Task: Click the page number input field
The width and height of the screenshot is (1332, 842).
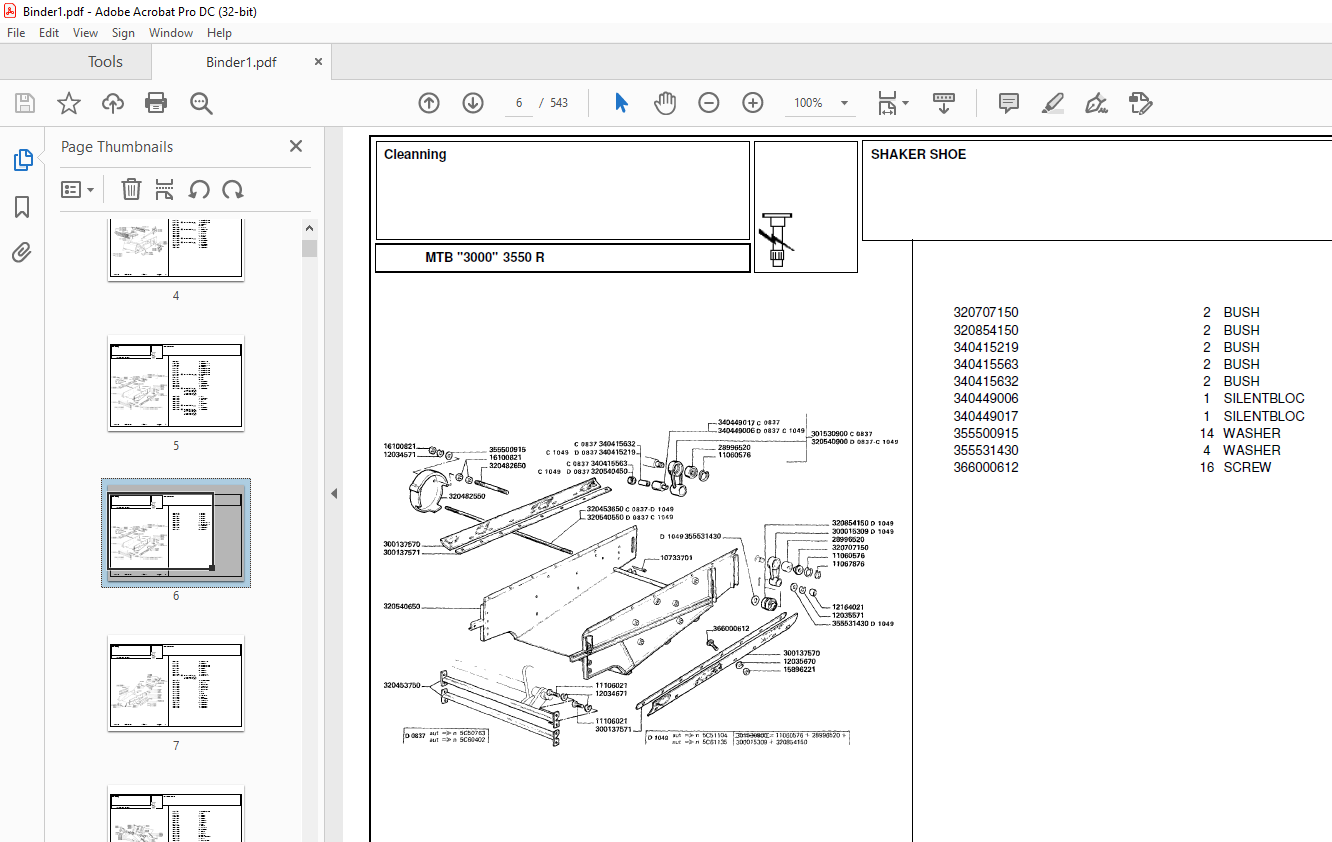Action: (519, 103)
